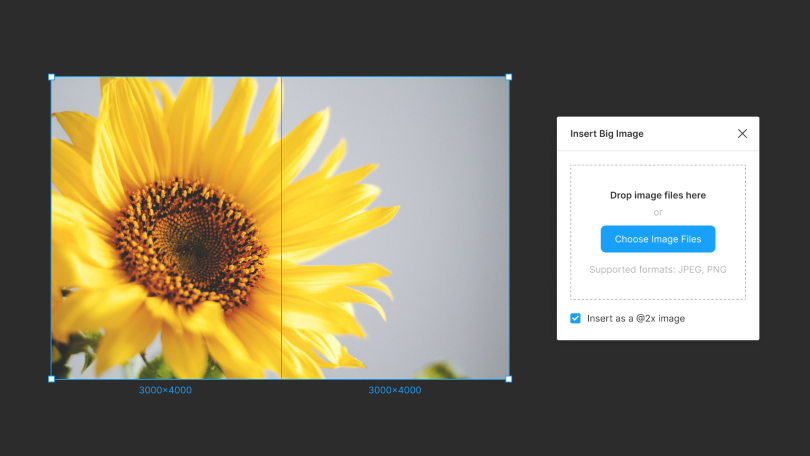Click the bottom-left selection handle
The width and height of the screenshot is (810, 456).
pyautogui.click(x=52, y=379)
